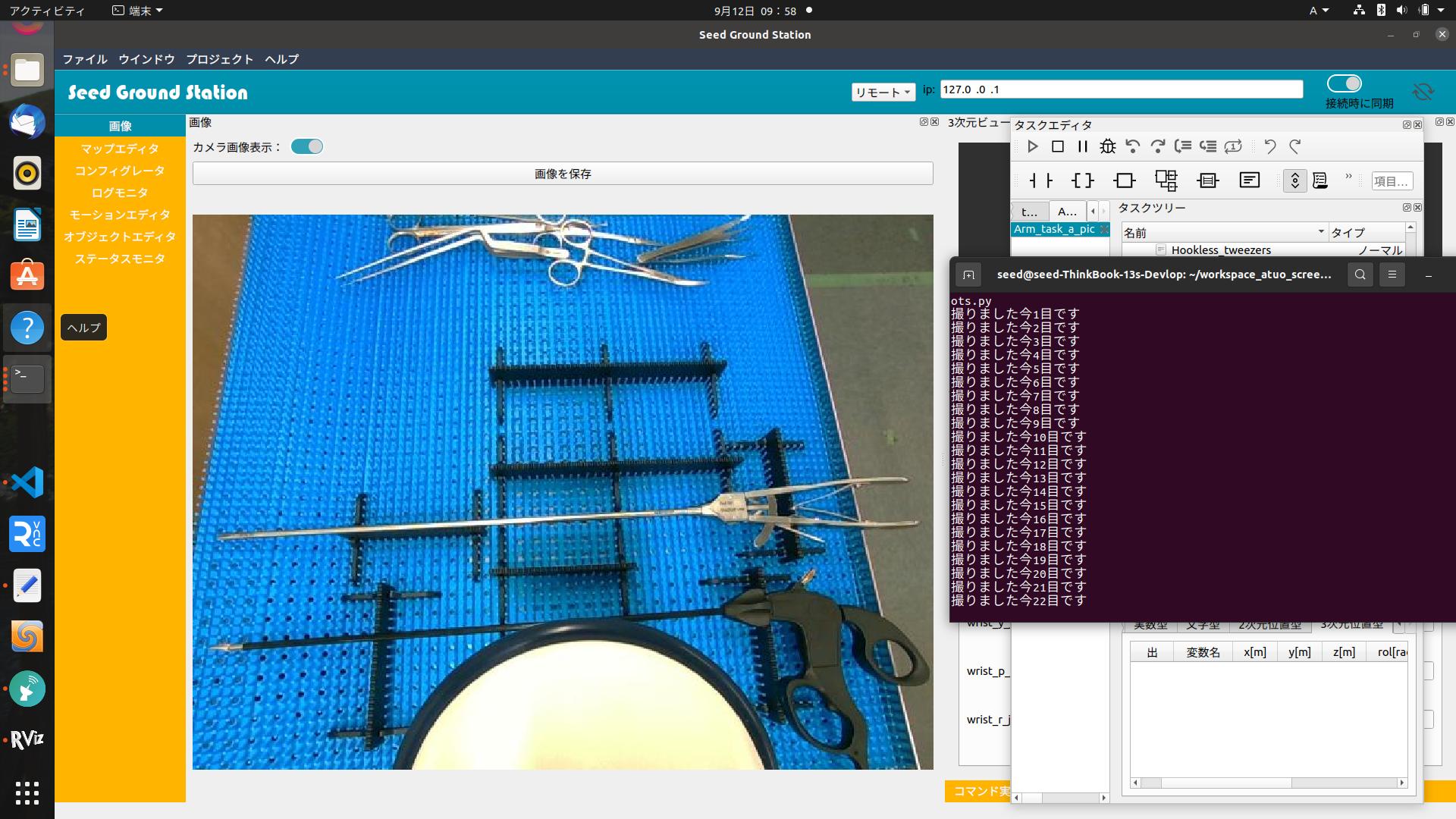1456x819 pixels.
Task: Open アクティビティ overview
Action: click(47, 11)
